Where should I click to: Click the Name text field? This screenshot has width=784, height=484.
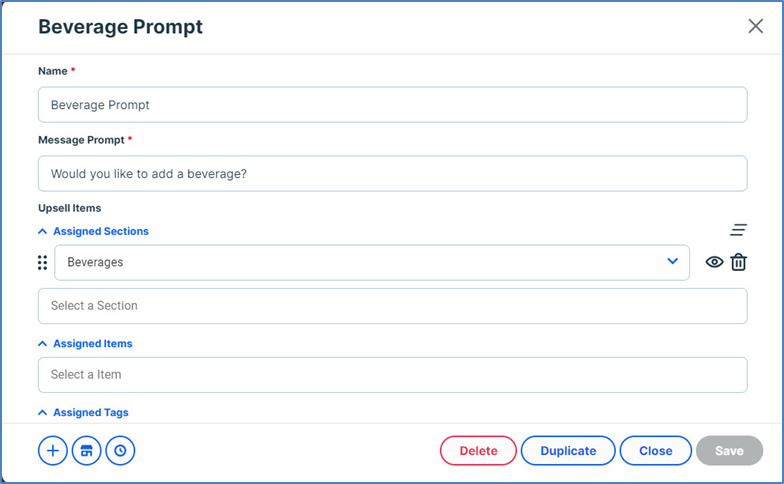(x=392, y=105)
